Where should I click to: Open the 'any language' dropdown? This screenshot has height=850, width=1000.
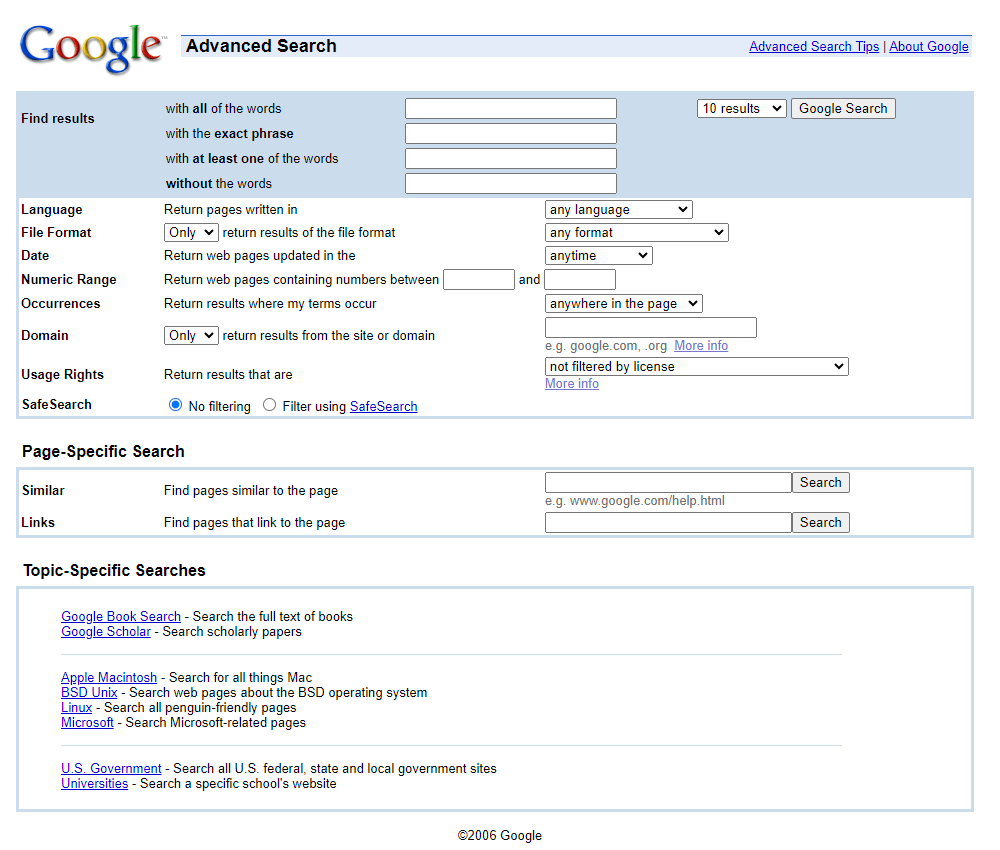[x=619, y=210]
